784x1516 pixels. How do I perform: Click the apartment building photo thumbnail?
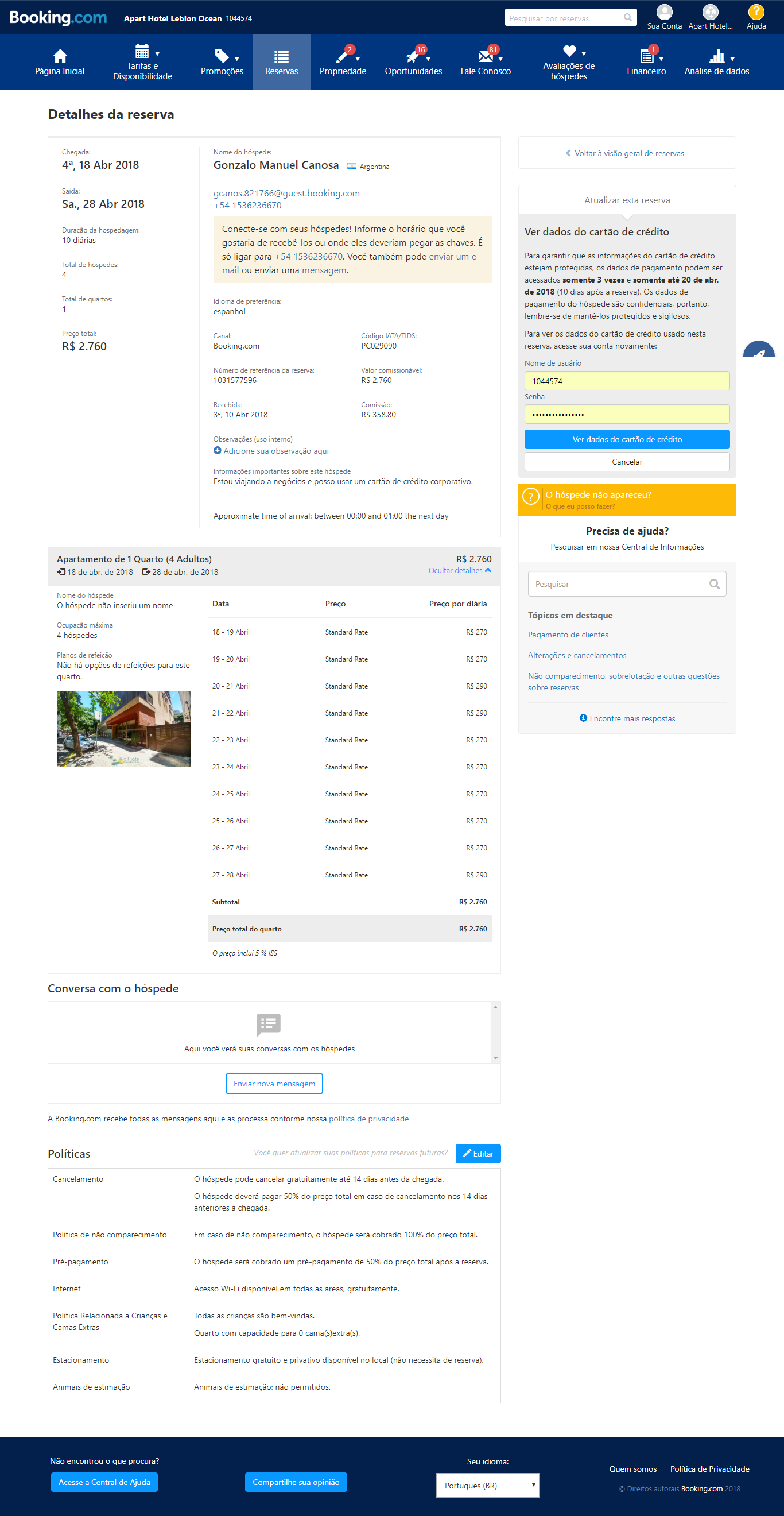click(123, 729)
